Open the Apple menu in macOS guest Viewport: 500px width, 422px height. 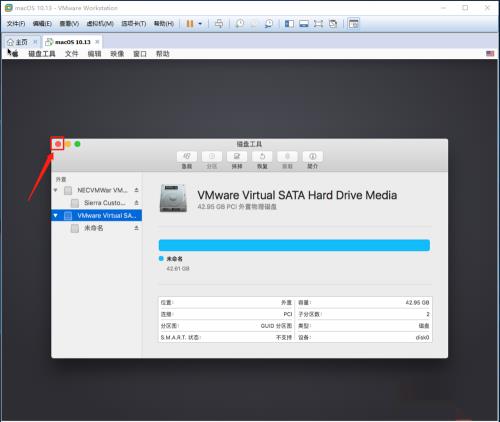tap(14, 53)
